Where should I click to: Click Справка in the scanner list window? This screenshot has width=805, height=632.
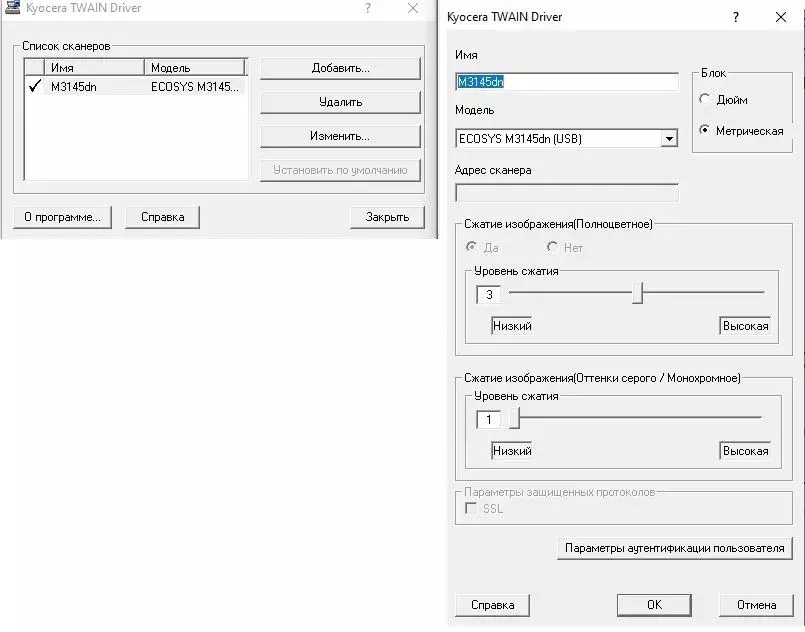coord(162,217)
